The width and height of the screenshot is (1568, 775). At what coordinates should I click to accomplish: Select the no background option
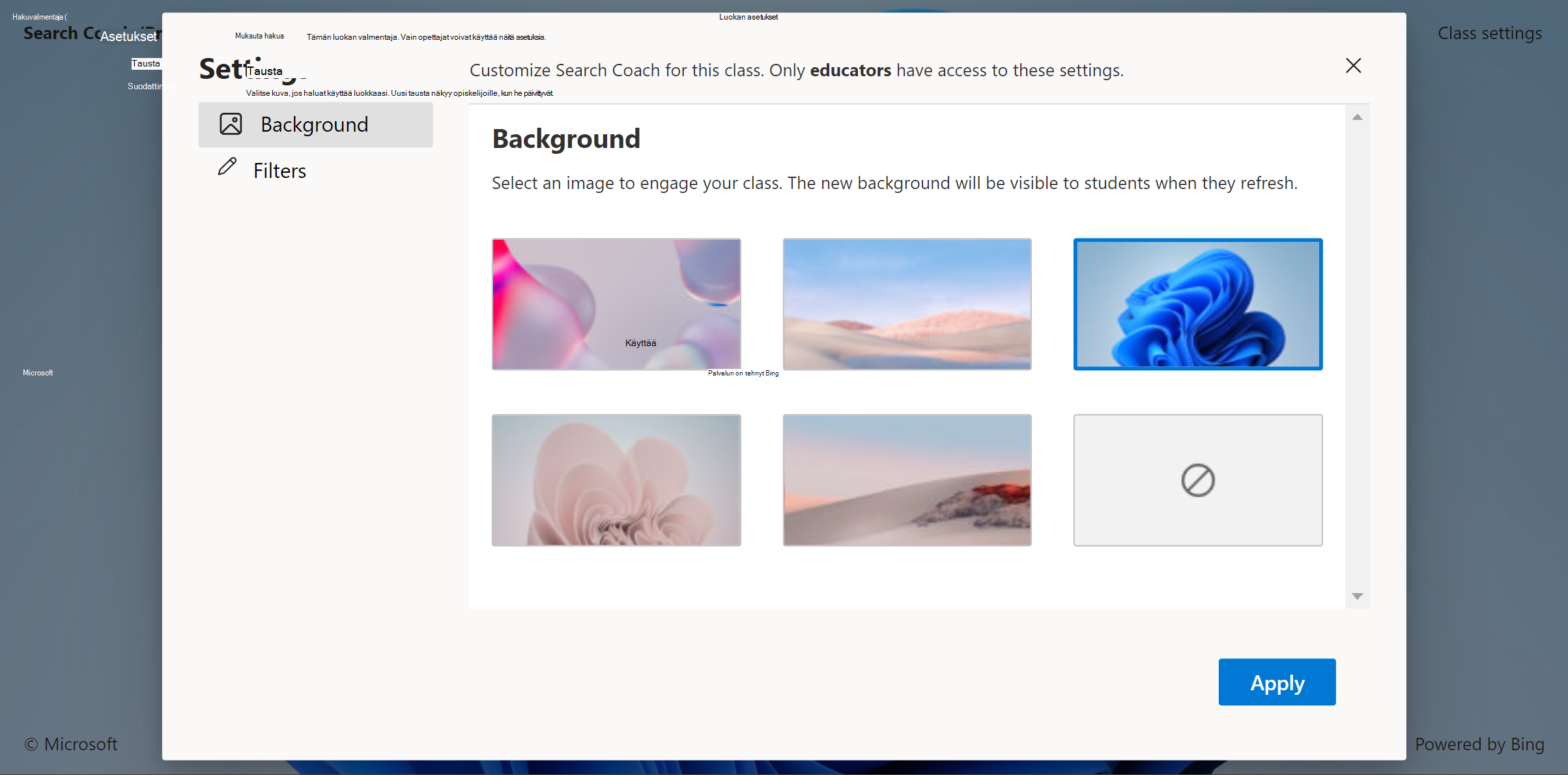[1197, 480]
